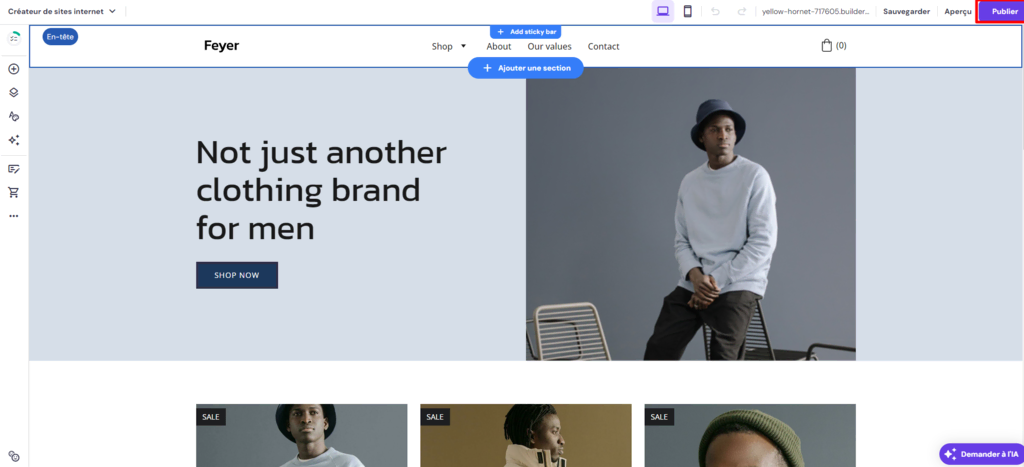Click the About navigation item
1024x467 pixels.
pyautogui.click(x=499, y=46)
